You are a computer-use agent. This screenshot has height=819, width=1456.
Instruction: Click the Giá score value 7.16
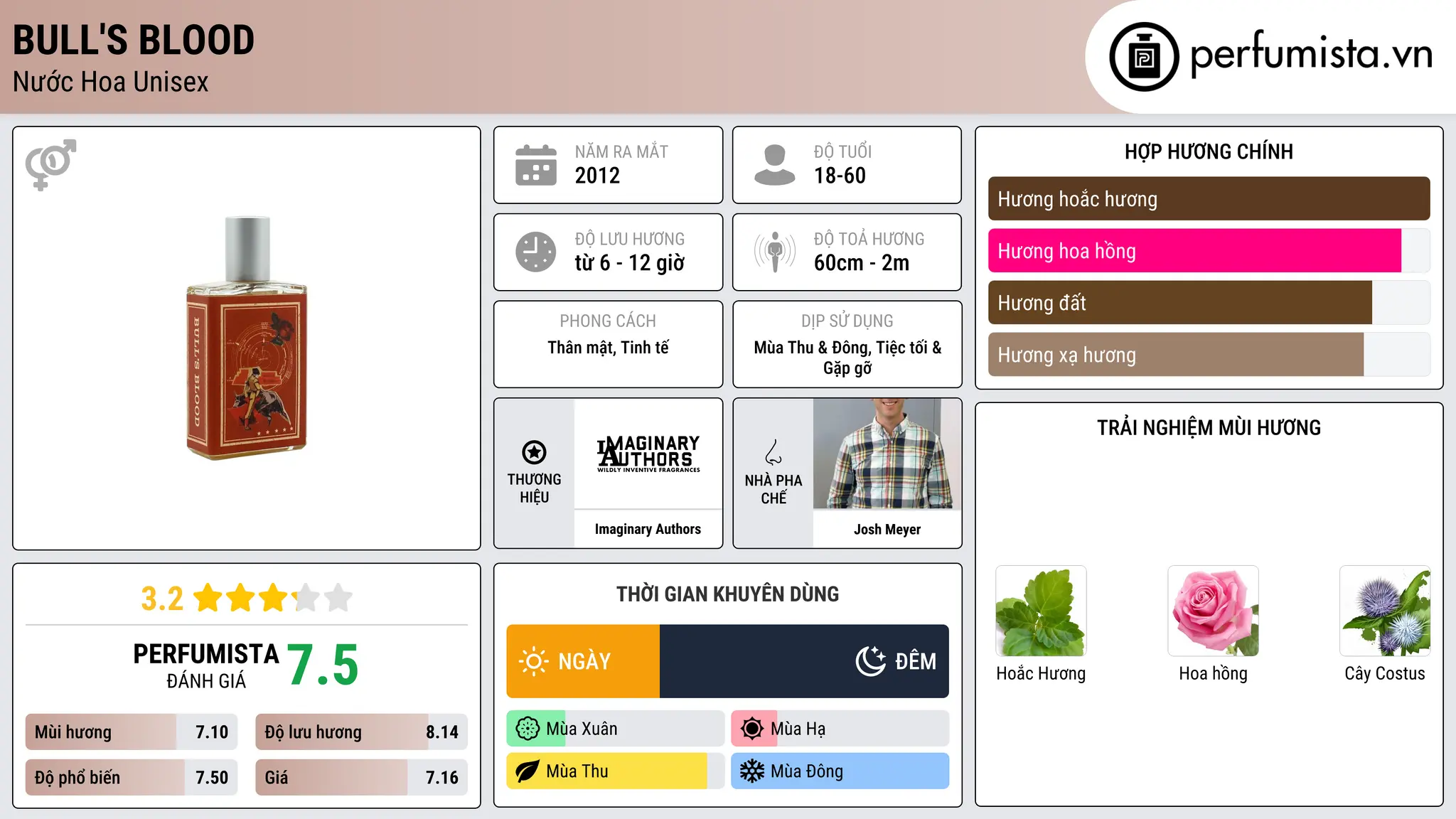(x=442, y=778)
